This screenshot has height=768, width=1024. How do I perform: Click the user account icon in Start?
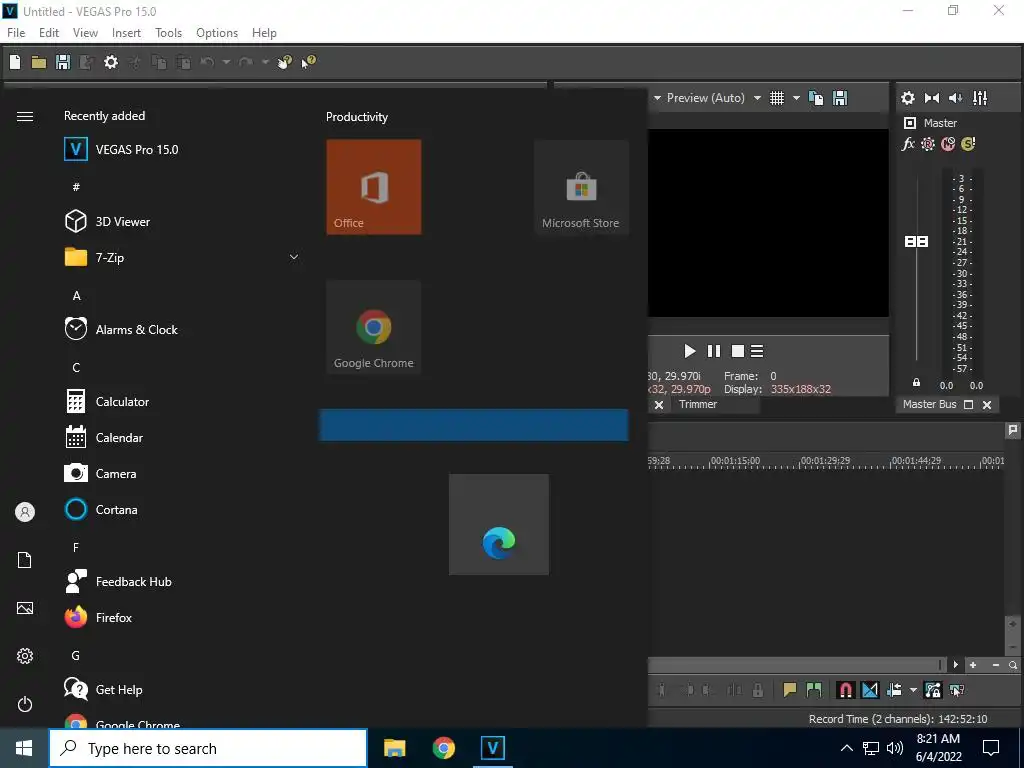tap(25, 512)
